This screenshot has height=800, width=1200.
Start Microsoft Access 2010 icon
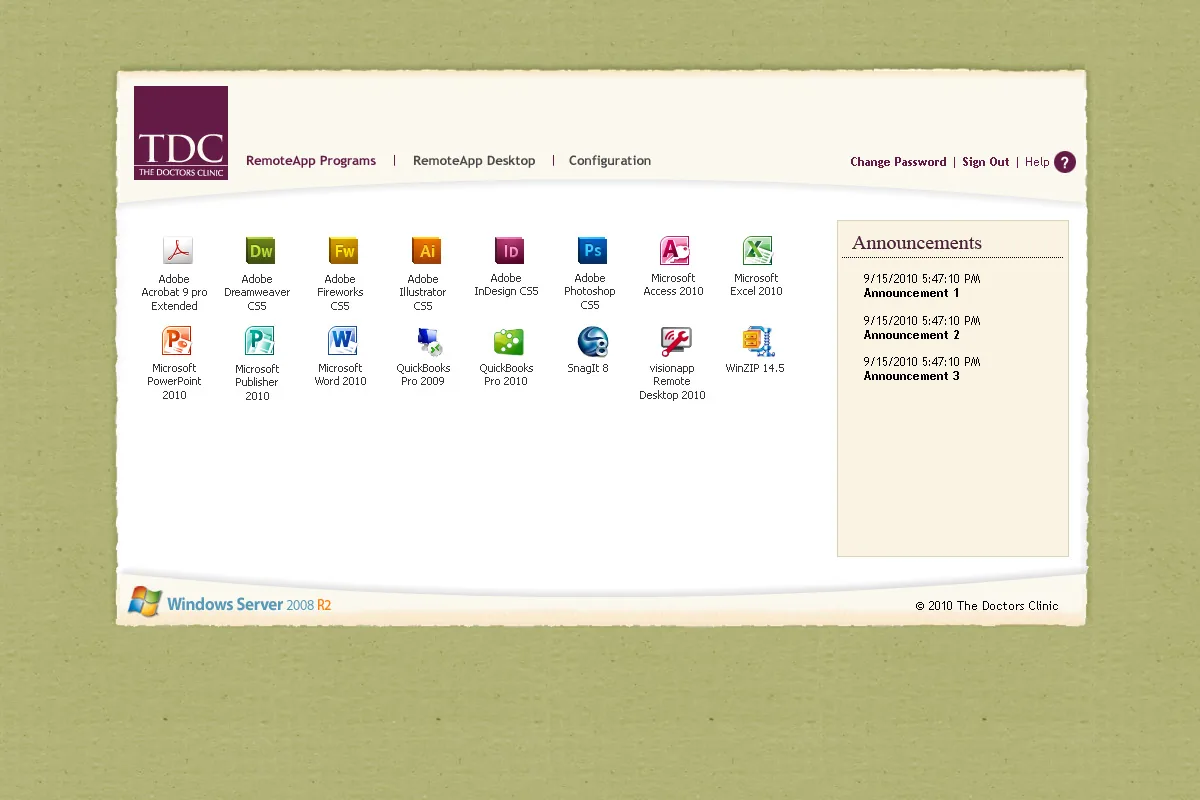click(675, 250)
